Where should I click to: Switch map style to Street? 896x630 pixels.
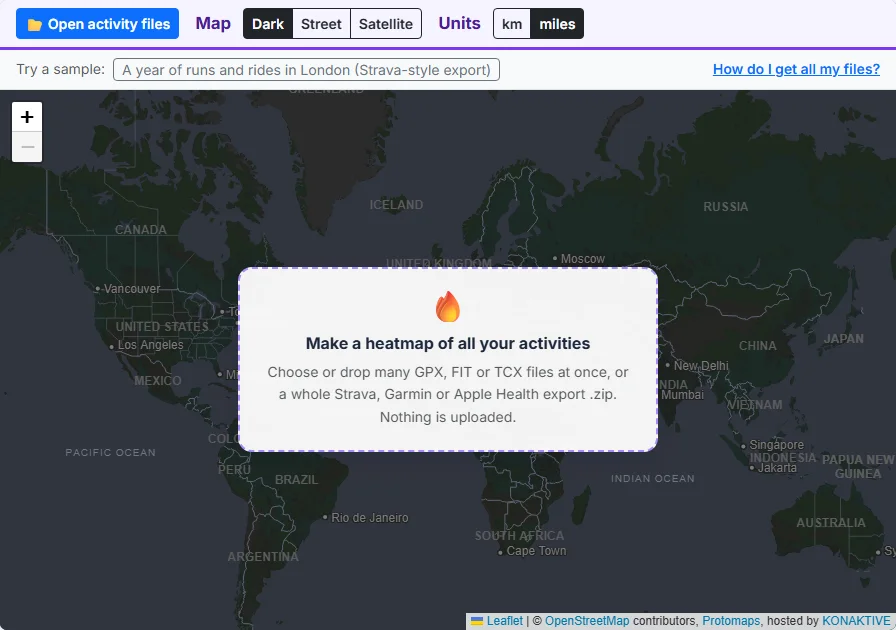321,24
